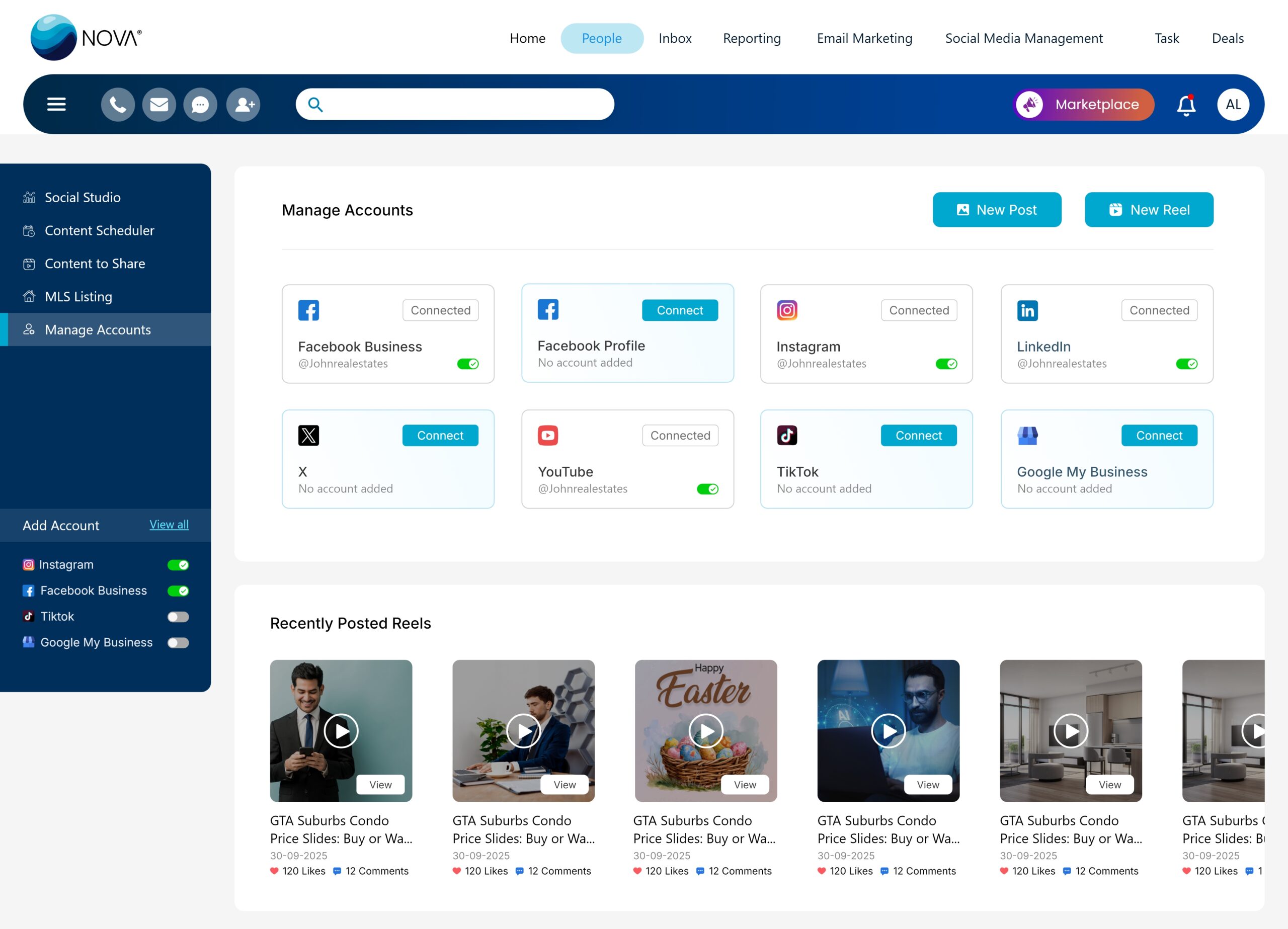Play the Happy Easter reel
The image size is (1288, 929).
(705, 731)
